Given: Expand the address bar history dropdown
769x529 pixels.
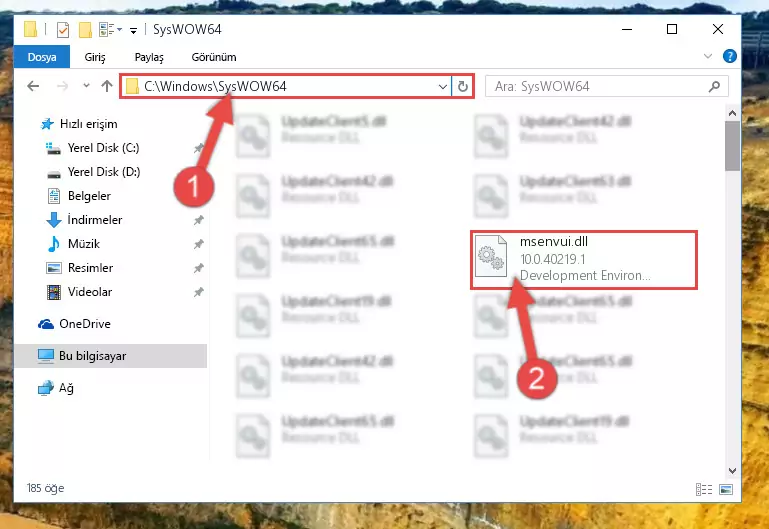Looking at the screenshot, I should click(x=442, y=87).
